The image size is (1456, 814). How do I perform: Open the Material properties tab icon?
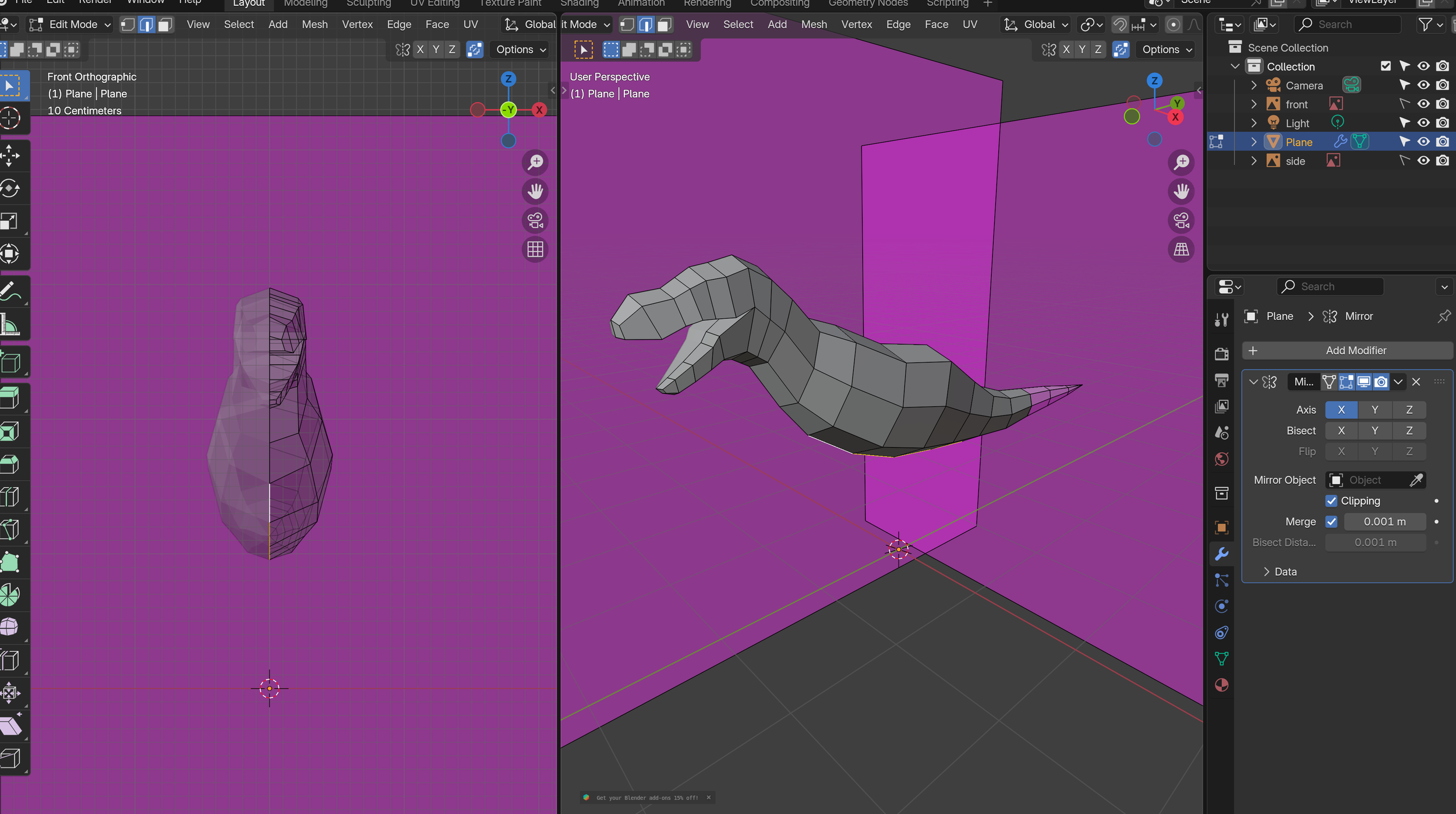(1222, 685)
